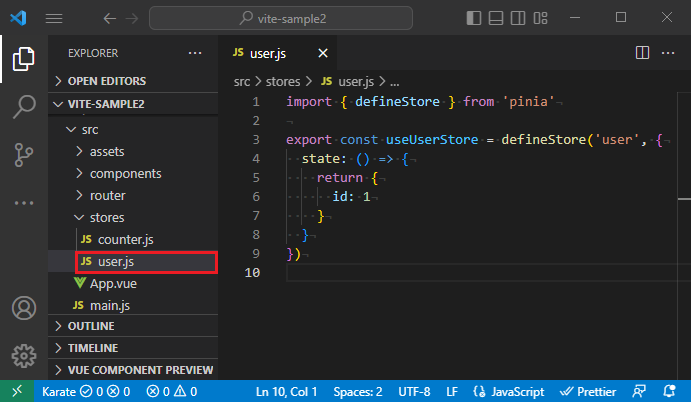Collapse the src folder

click(133, 130)
